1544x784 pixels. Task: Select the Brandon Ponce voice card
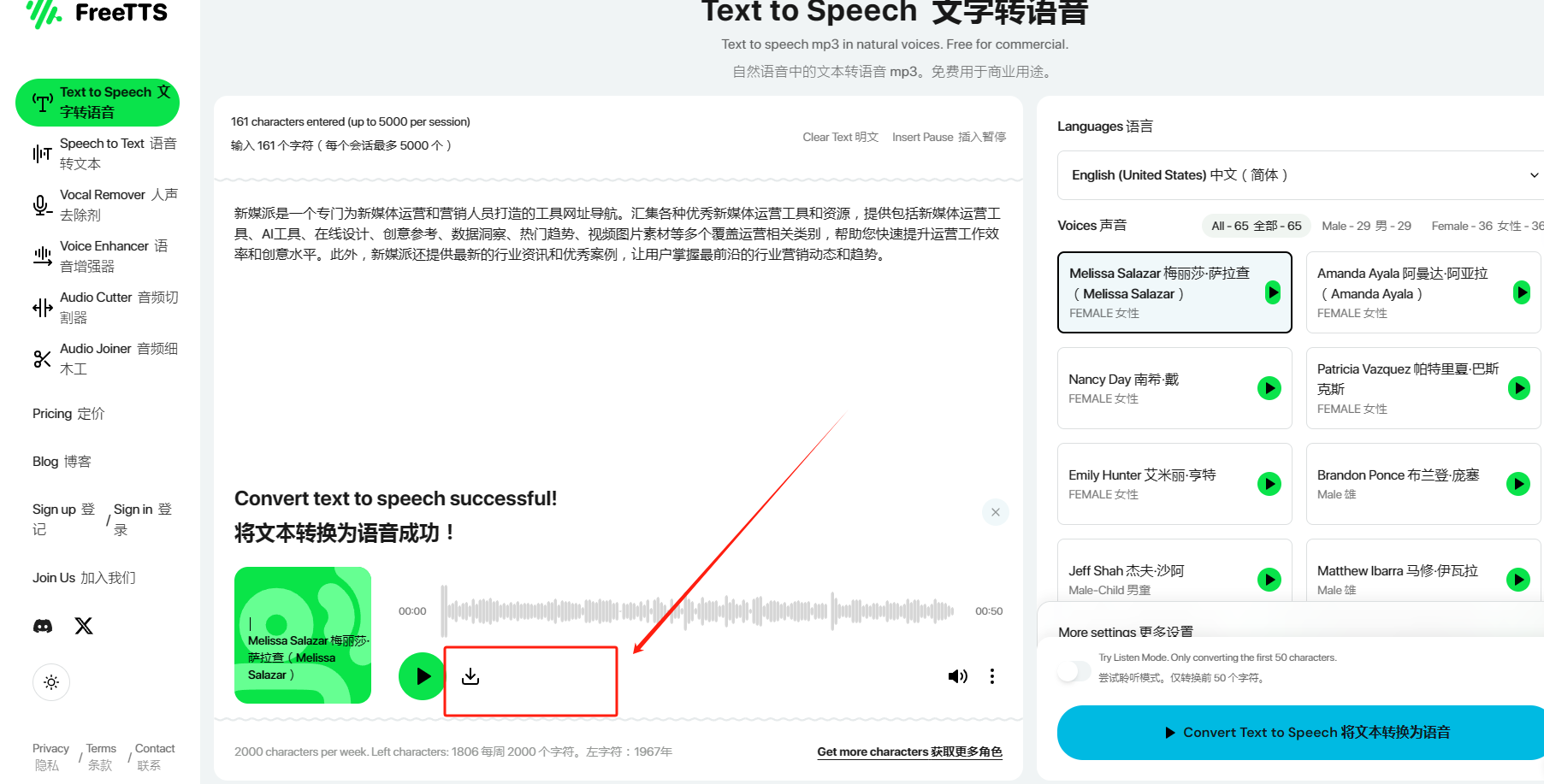1424,484
